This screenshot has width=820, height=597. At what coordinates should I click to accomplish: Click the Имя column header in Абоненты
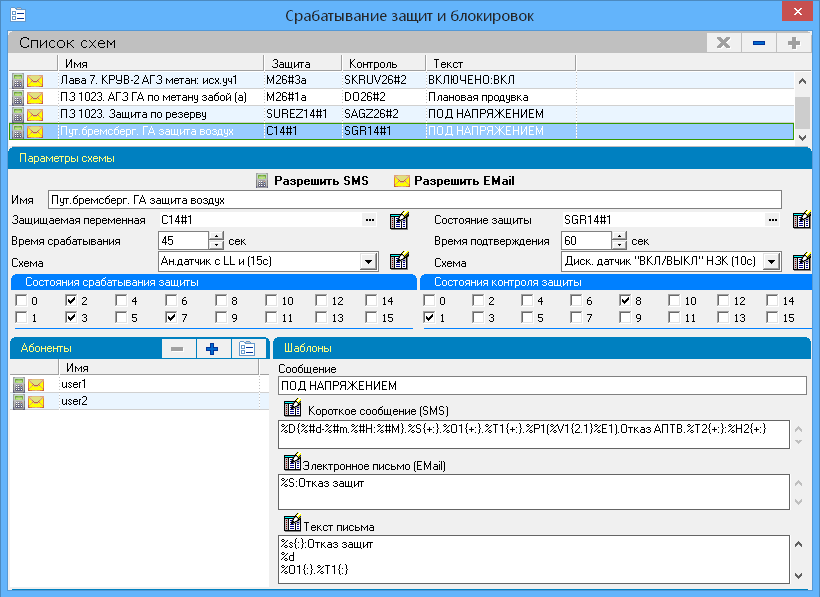pos(159,368)
